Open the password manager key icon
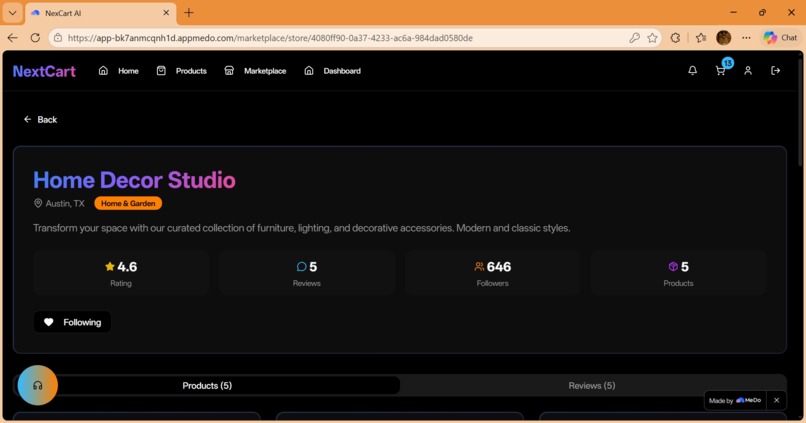The height and width of the screenshot is (423, 806). pyautogui.click(x=634, y=38)
